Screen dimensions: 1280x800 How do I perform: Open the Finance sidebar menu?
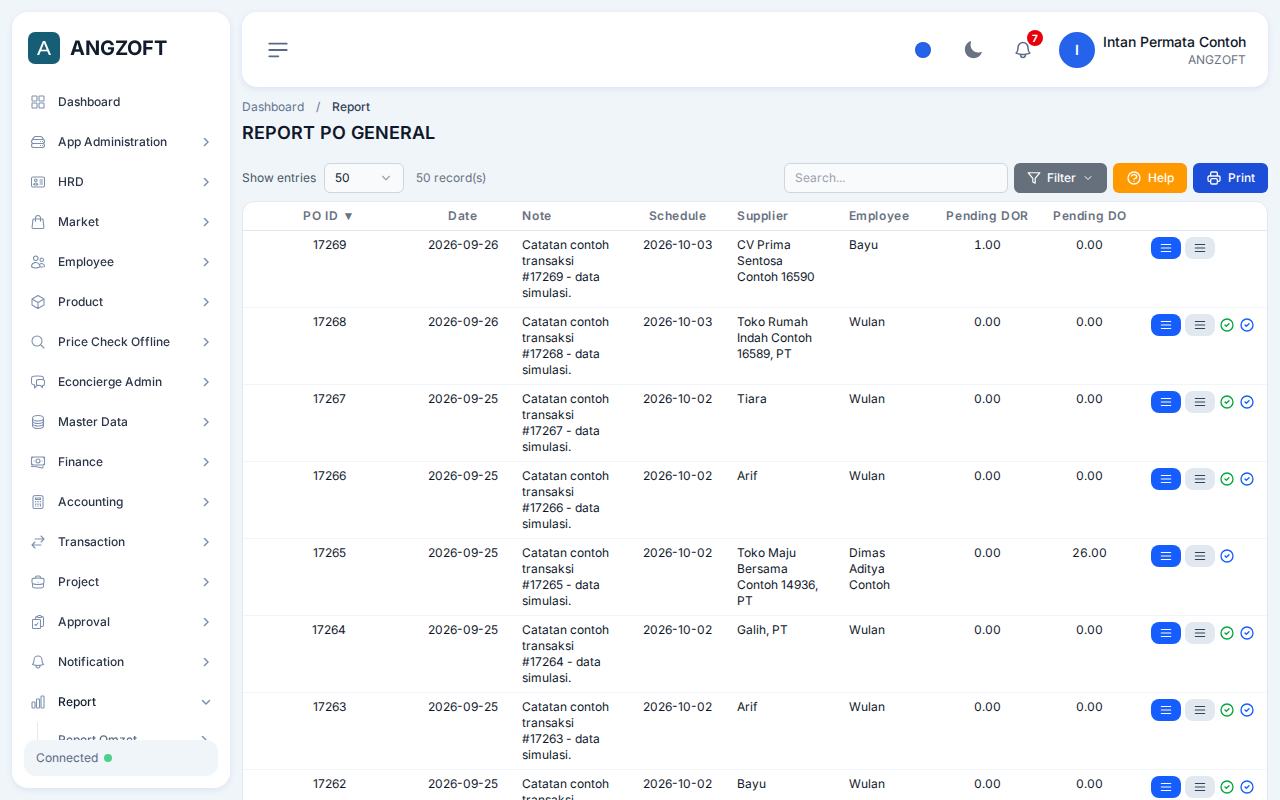point(121,462)
